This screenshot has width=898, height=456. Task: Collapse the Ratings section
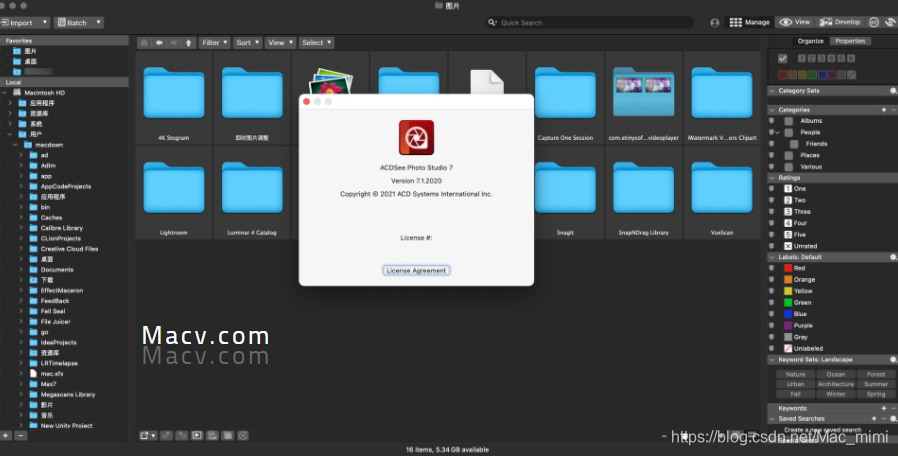click(x=772, y=178)
